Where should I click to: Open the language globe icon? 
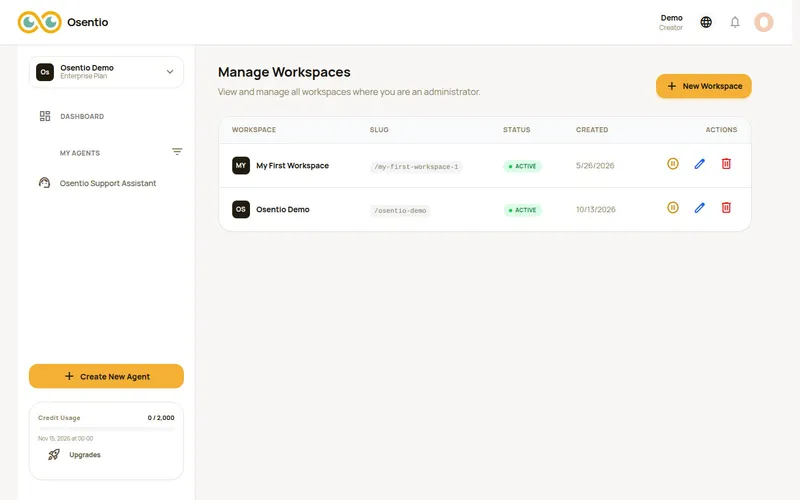pos(706,22)
